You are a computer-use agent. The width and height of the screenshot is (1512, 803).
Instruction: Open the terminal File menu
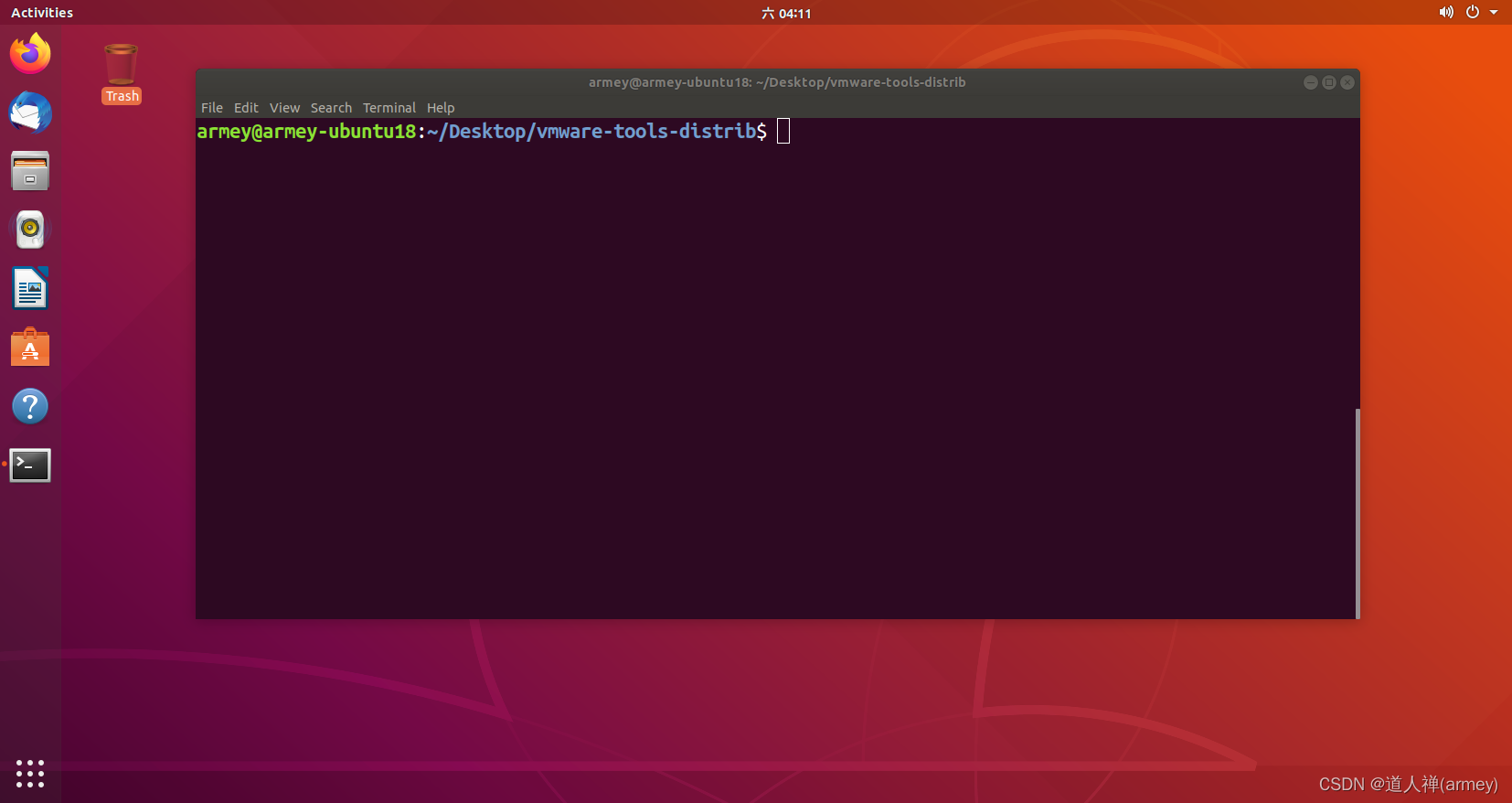click(212, 108)
